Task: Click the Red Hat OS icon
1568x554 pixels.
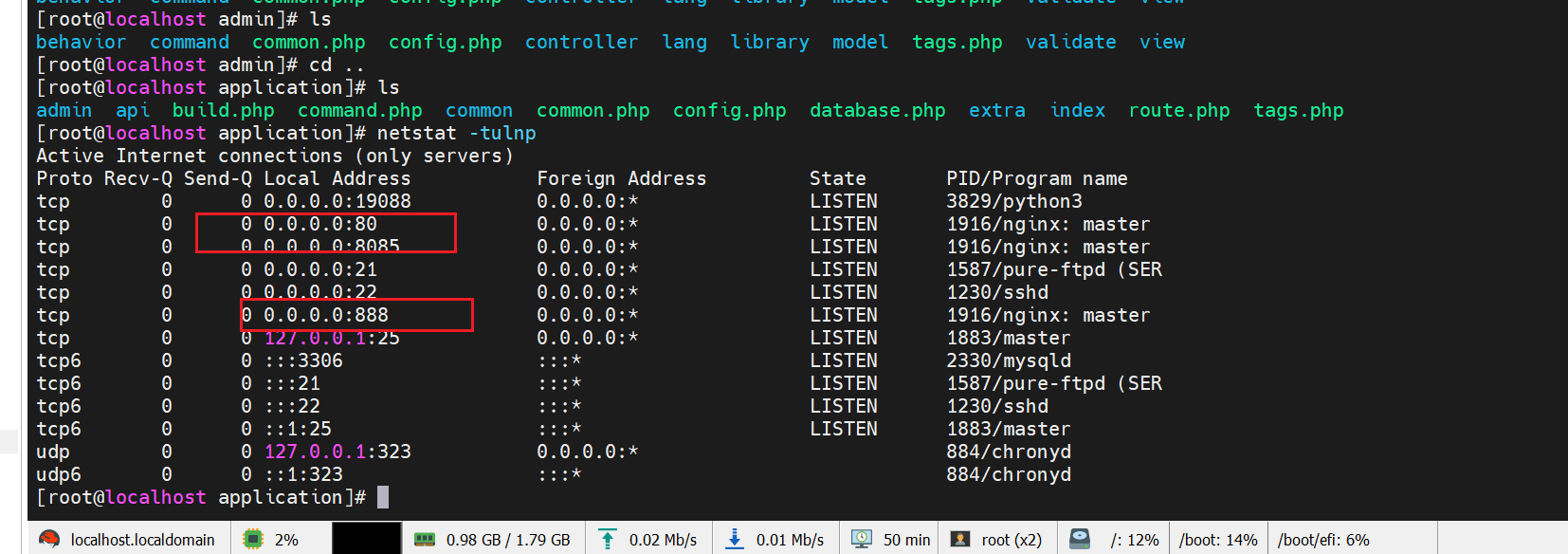Action: [49, 539]
